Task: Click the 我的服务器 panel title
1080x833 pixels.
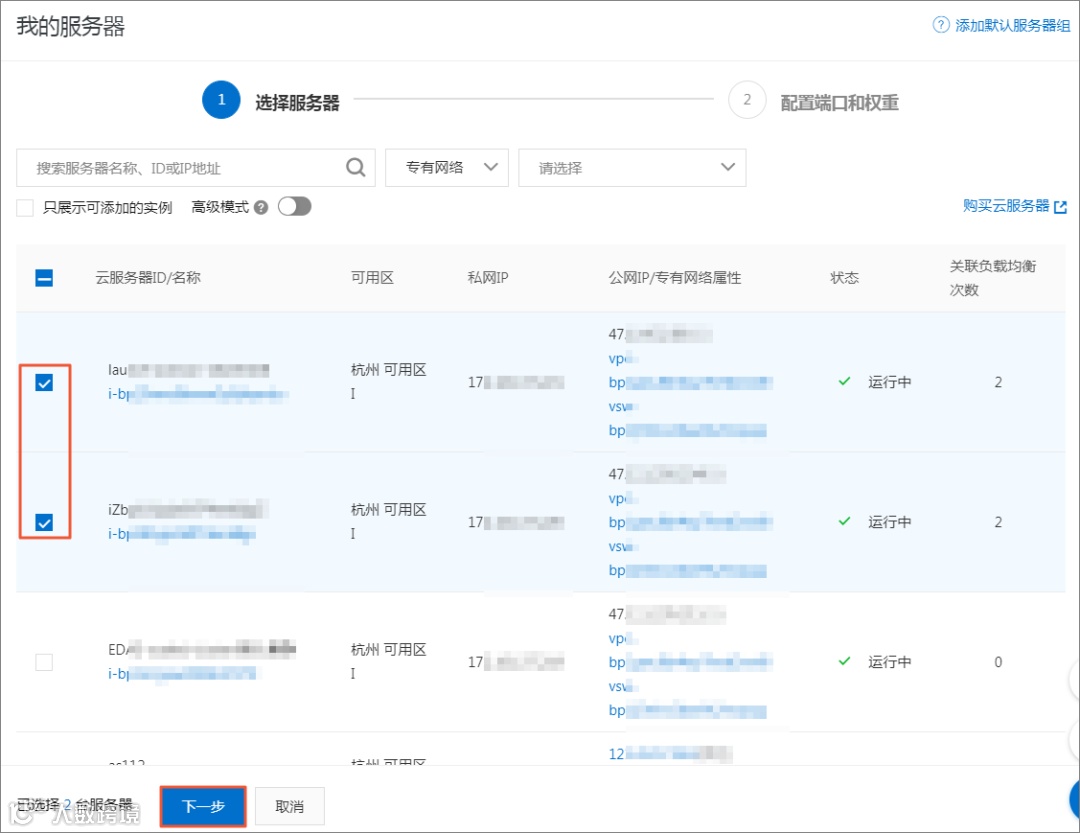Action: click(71, 26)
